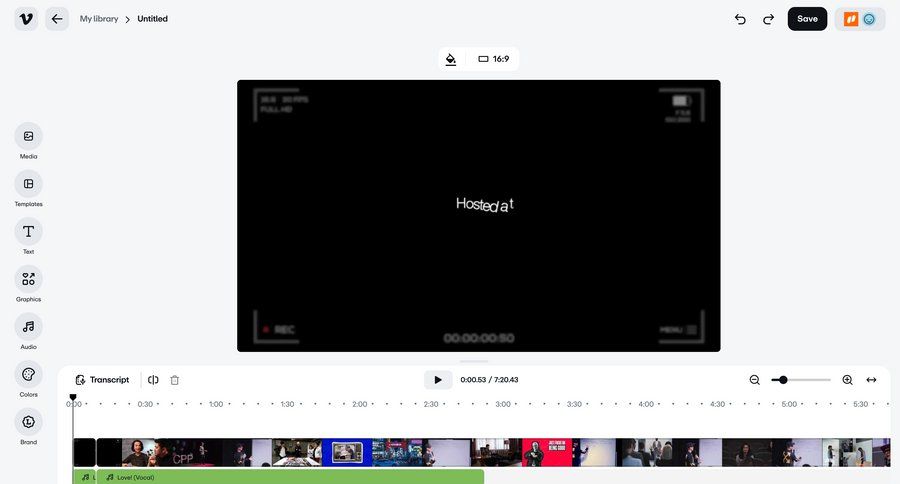Open the Transcript panel

click(102, 380)
